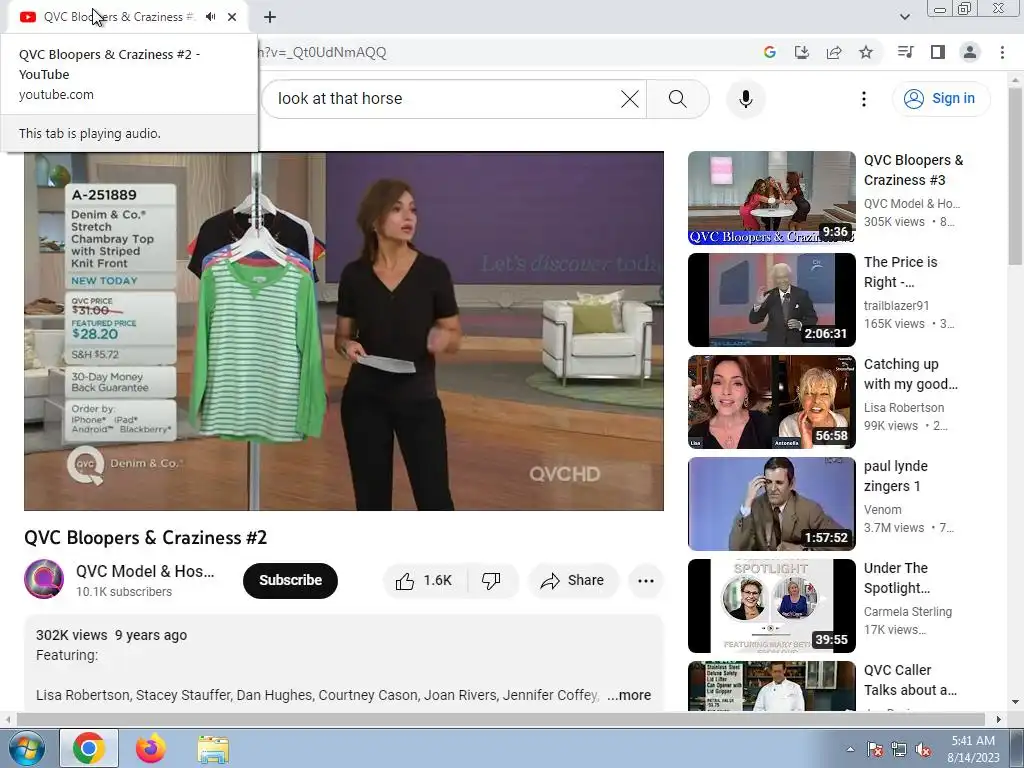
Task: Open 'QVC Bloopers & Craziness #3' title link
Action: (913, 170)
